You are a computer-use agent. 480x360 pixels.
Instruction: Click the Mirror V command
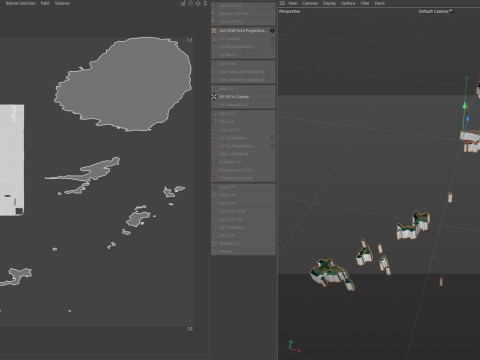click(x=243, y=122)
